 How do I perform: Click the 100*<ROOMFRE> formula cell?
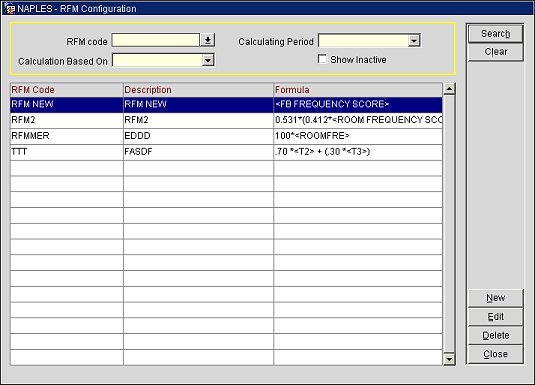(358, 136)
